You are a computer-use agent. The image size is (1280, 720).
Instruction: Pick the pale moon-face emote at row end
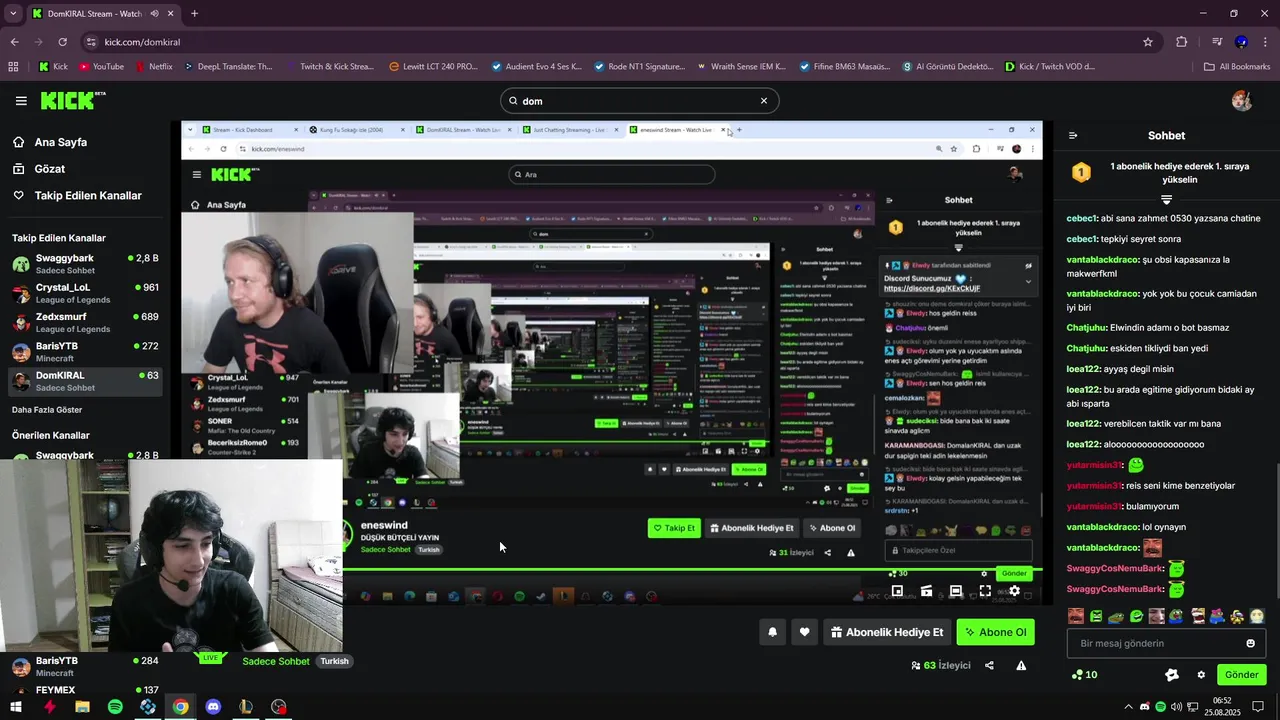click(x=1257, y=616)
